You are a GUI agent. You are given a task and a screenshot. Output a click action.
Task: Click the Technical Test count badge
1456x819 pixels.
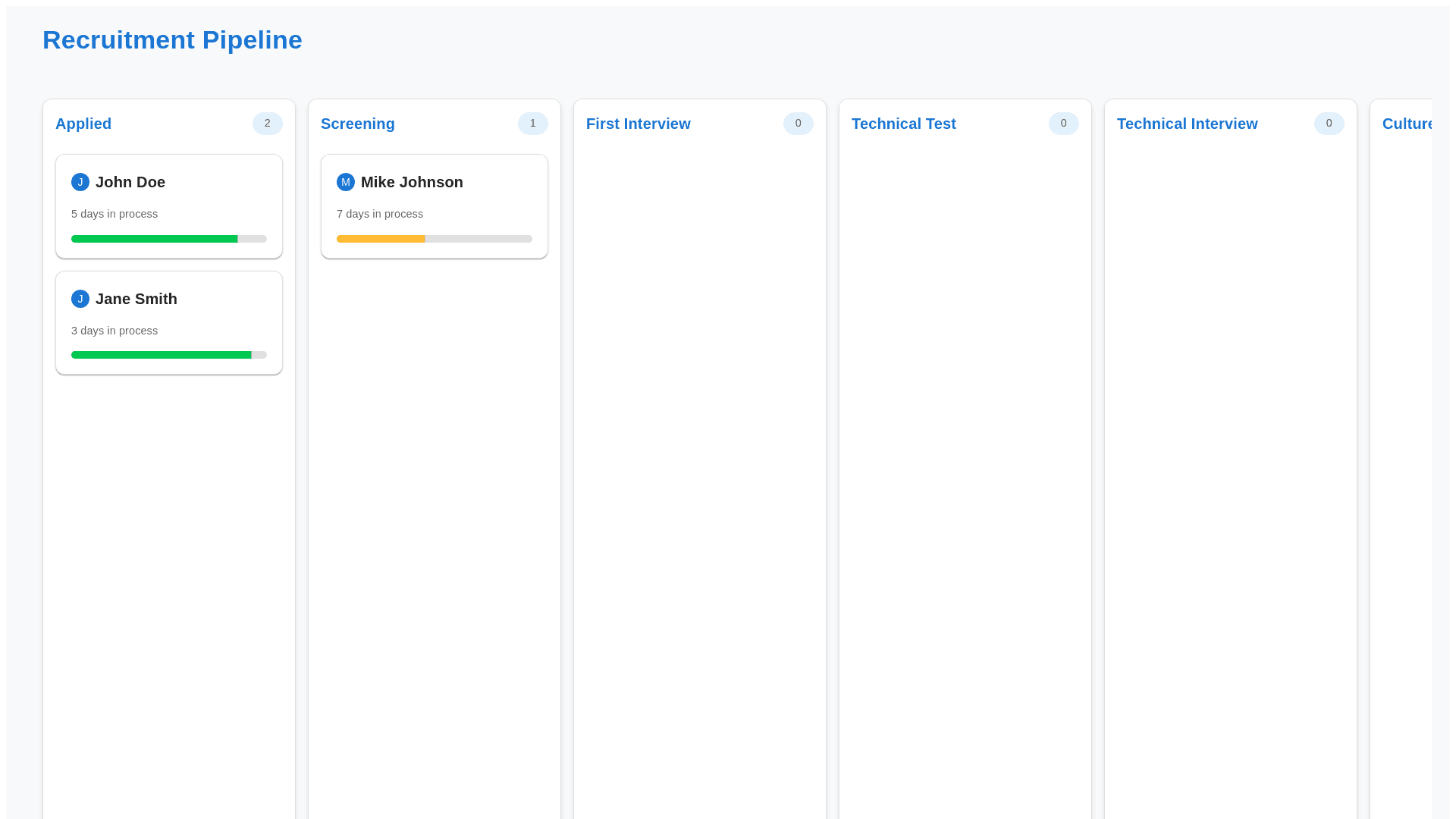1063,124
